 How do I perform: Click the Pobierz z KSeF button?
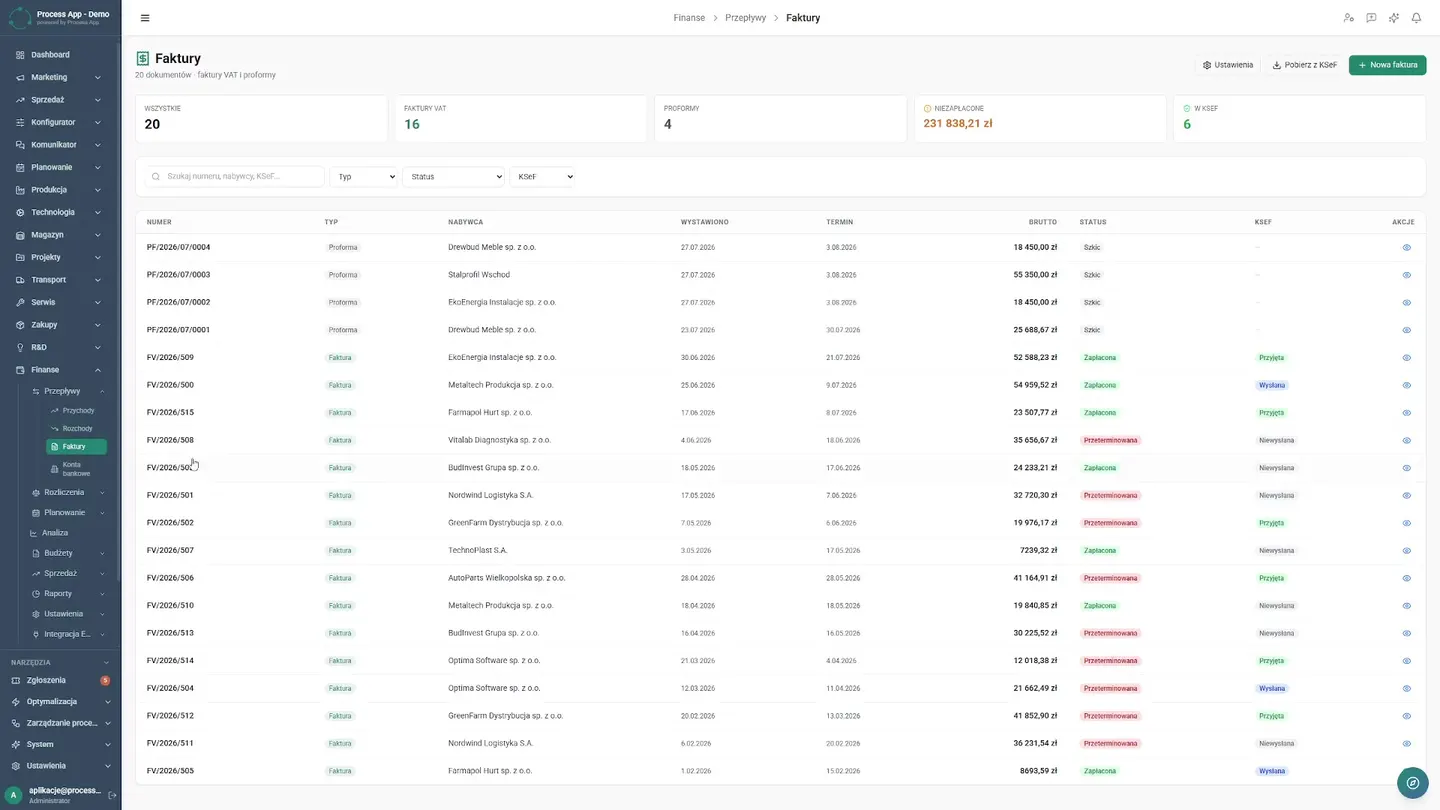[1304, 65]
